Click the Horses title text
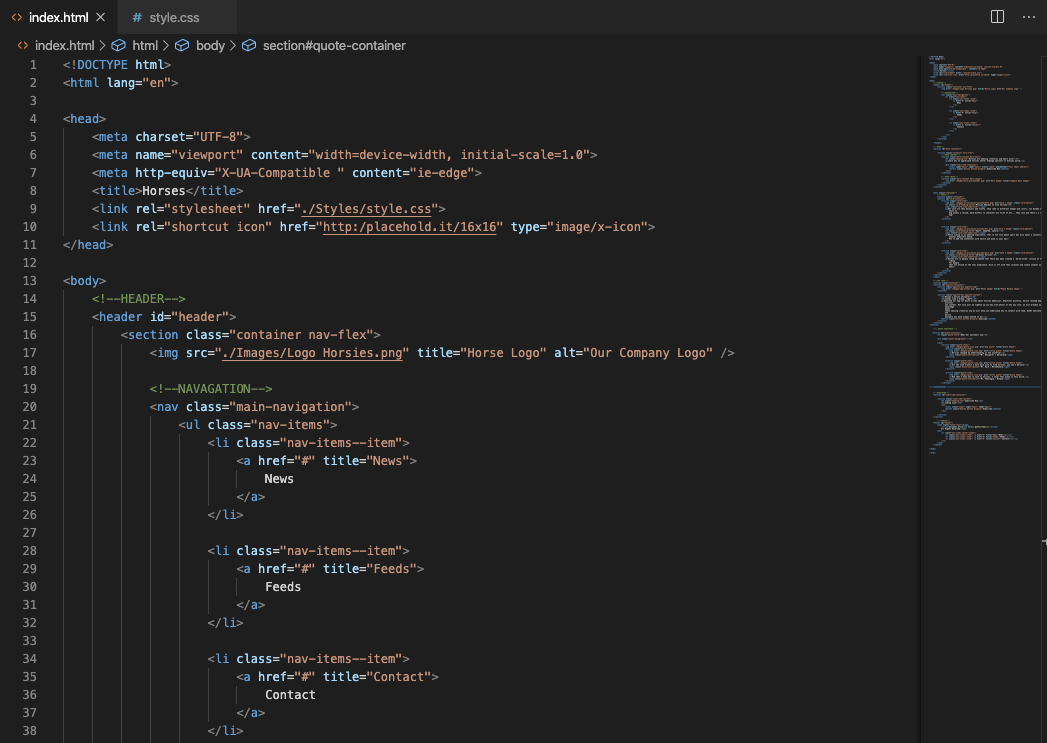Viewport: 1047px width, 743px height. pos(164,191)
